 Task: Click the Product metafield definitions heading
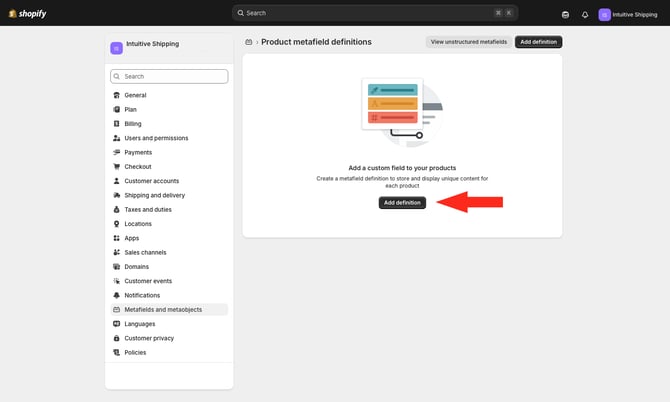(316, 42)
